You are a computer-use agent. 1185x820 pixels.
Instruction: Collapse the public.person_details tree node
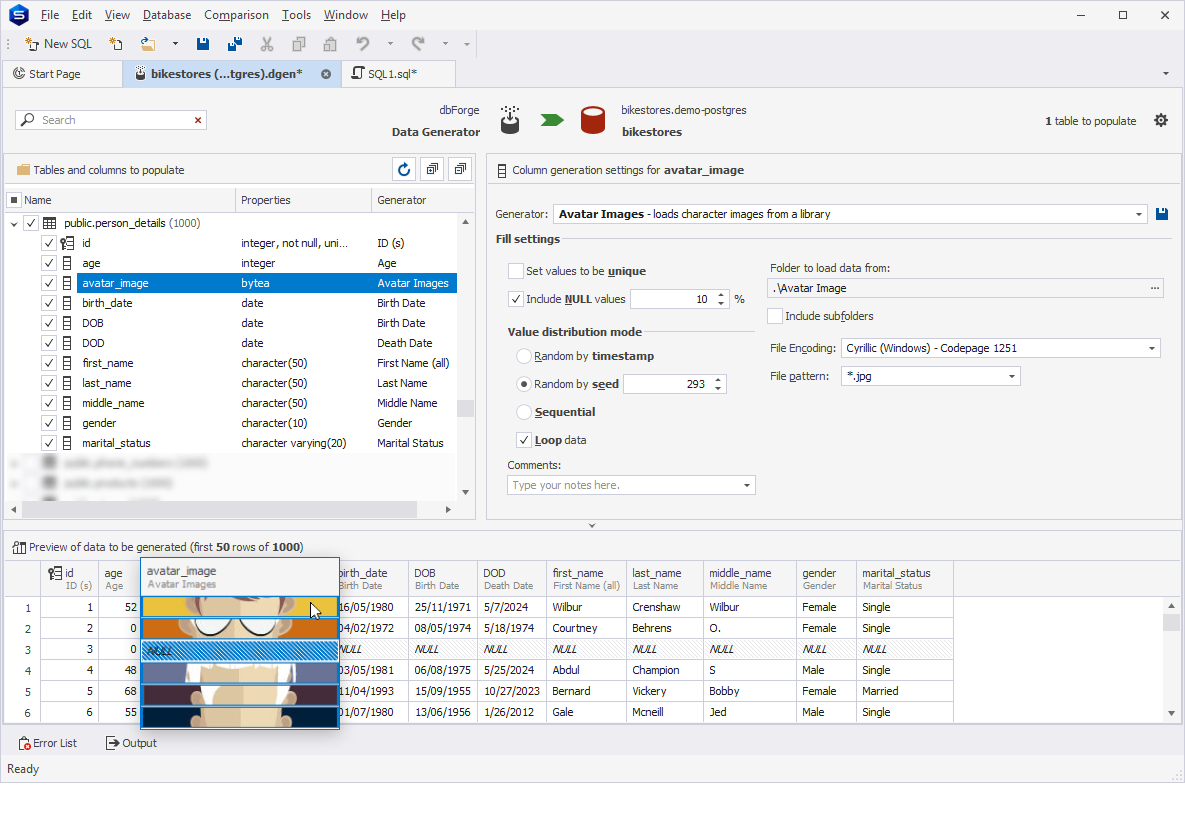pos(14,224)
